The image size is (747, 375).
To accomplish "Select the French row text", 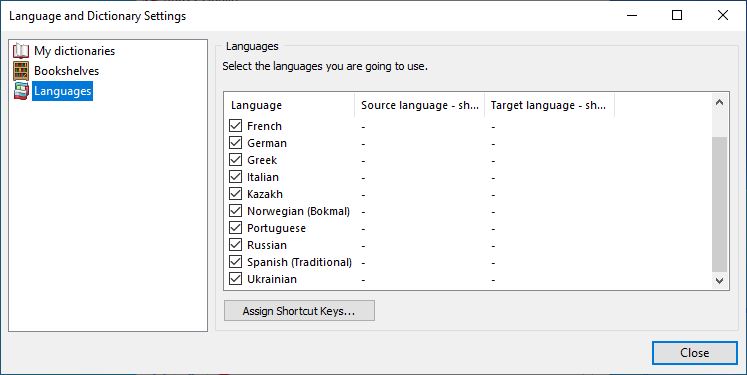I will [264, 126].
